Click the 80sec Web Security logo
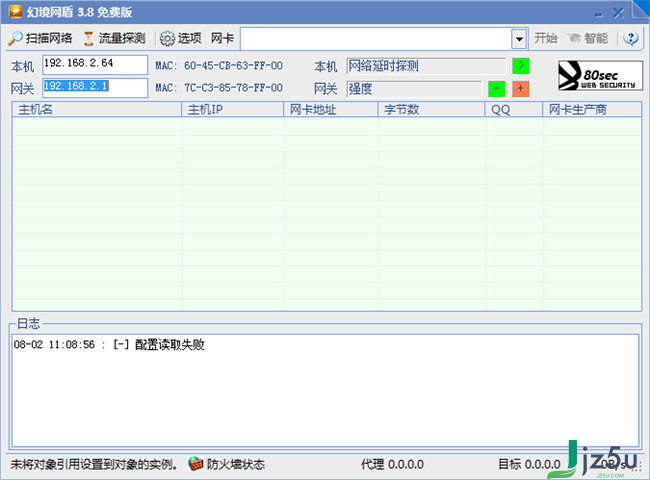The image size is (650, 480). point(600,75)
